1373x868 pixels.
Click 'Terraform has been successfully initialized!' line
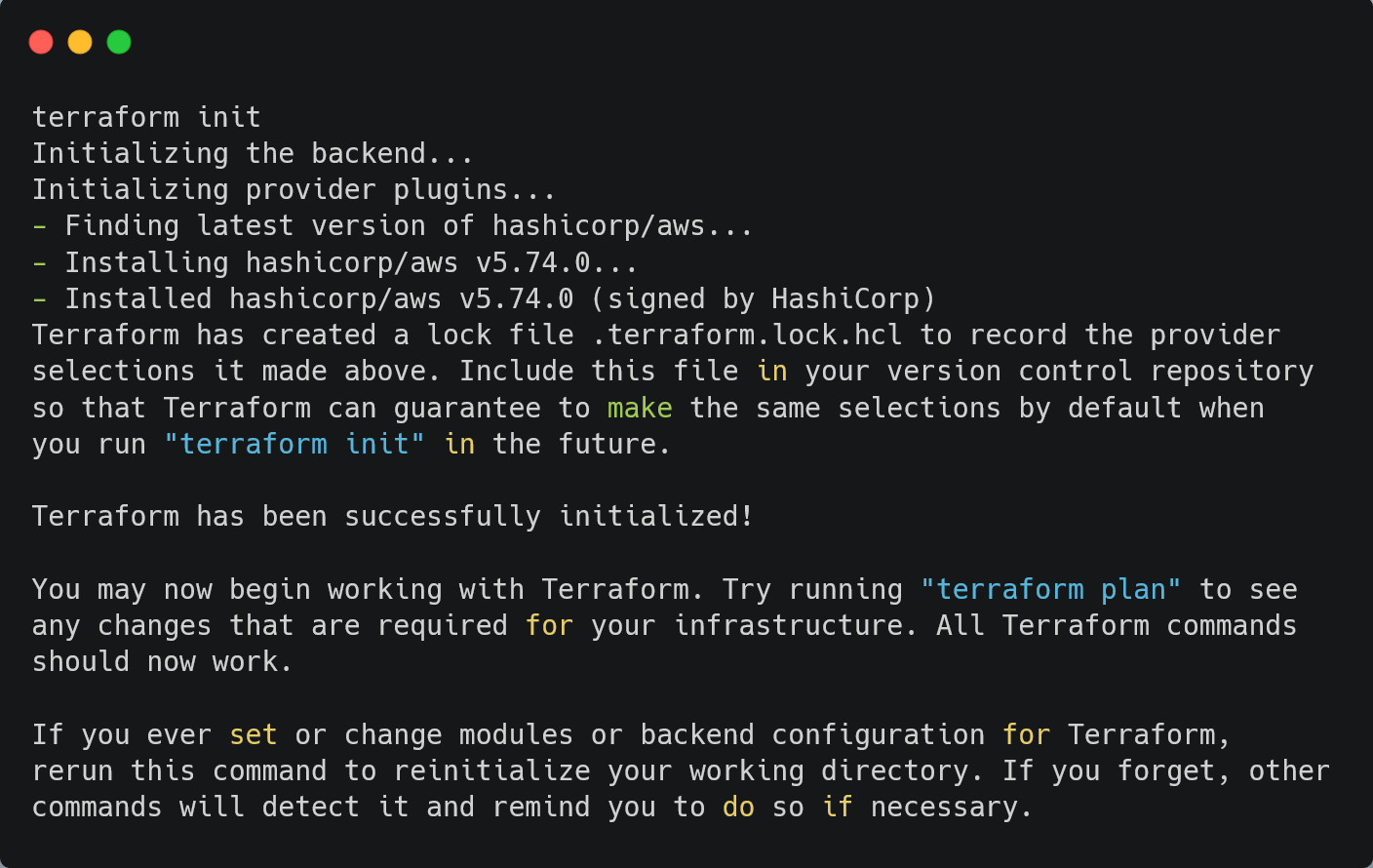coord(393,516)
